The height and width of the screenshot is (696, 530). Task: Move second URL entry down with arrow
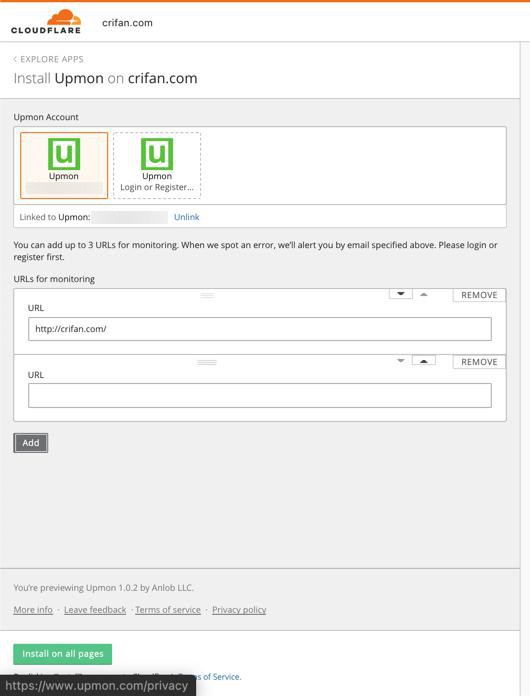tap(401, 360)
